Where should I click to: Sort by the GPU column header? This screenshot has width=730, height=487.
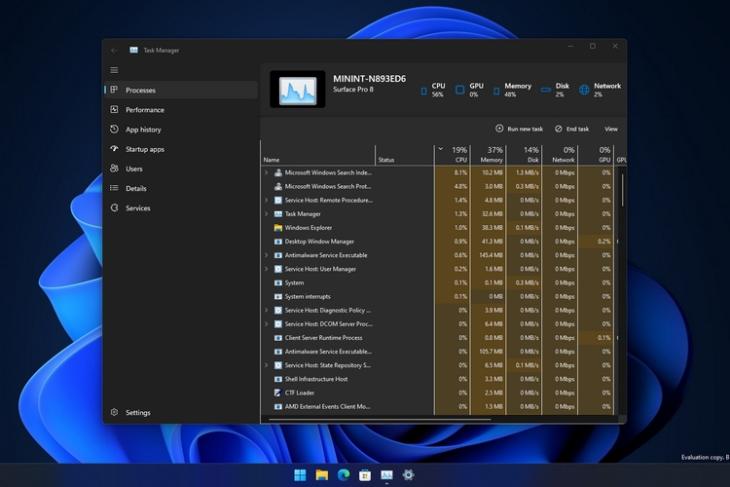tap(596, 155)
